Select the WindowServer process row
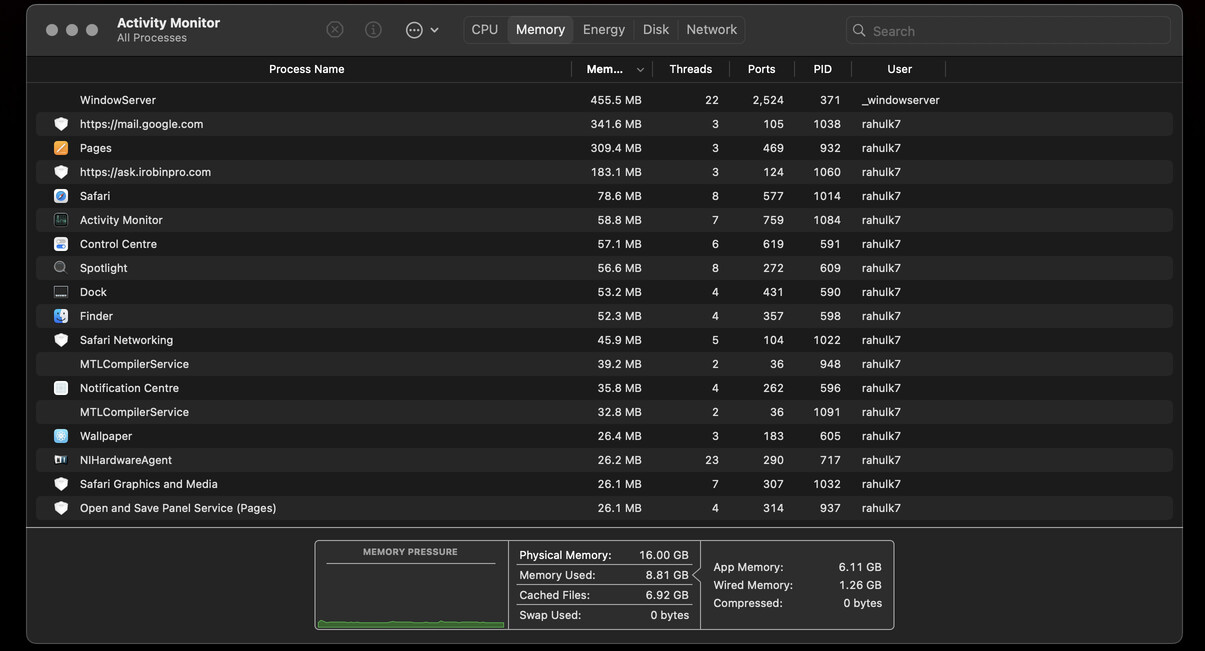 [x=604, y=100]
